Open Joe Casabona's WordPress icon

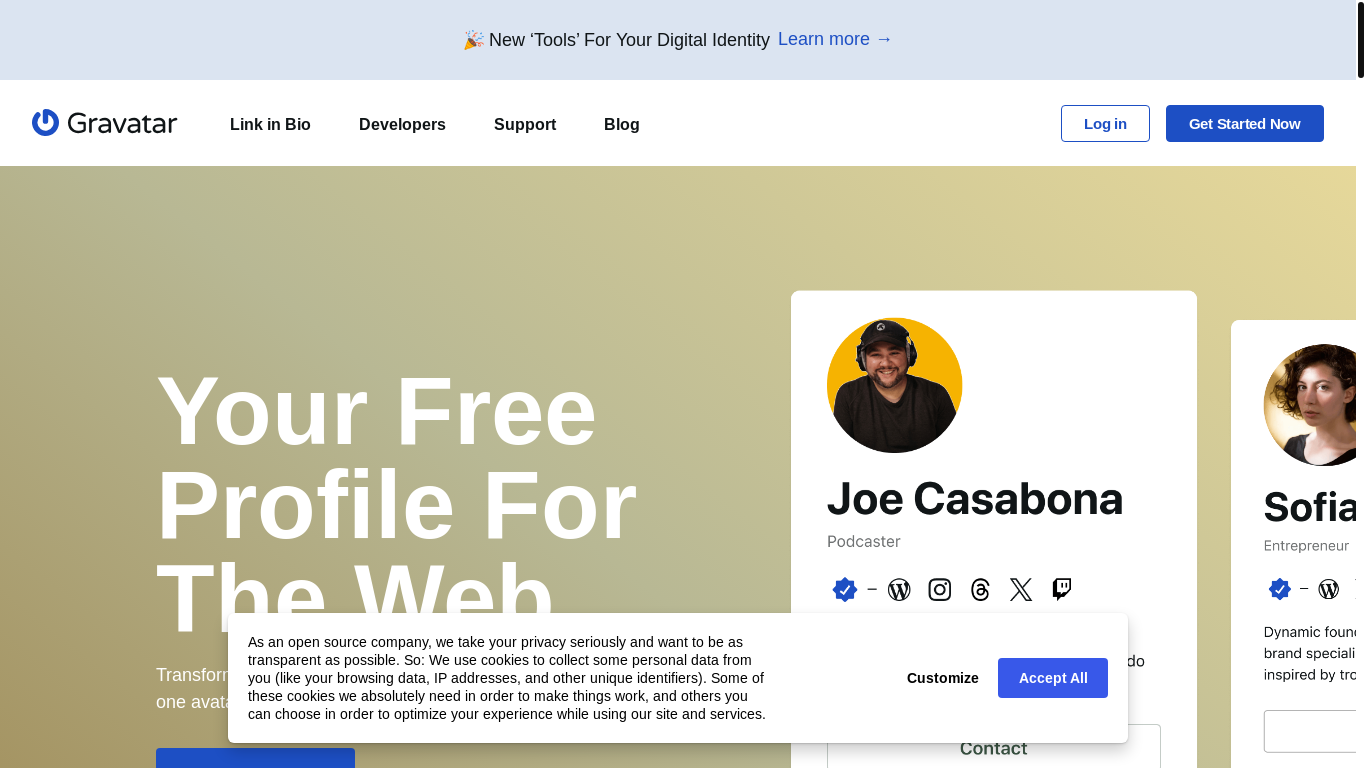[899, 590]
